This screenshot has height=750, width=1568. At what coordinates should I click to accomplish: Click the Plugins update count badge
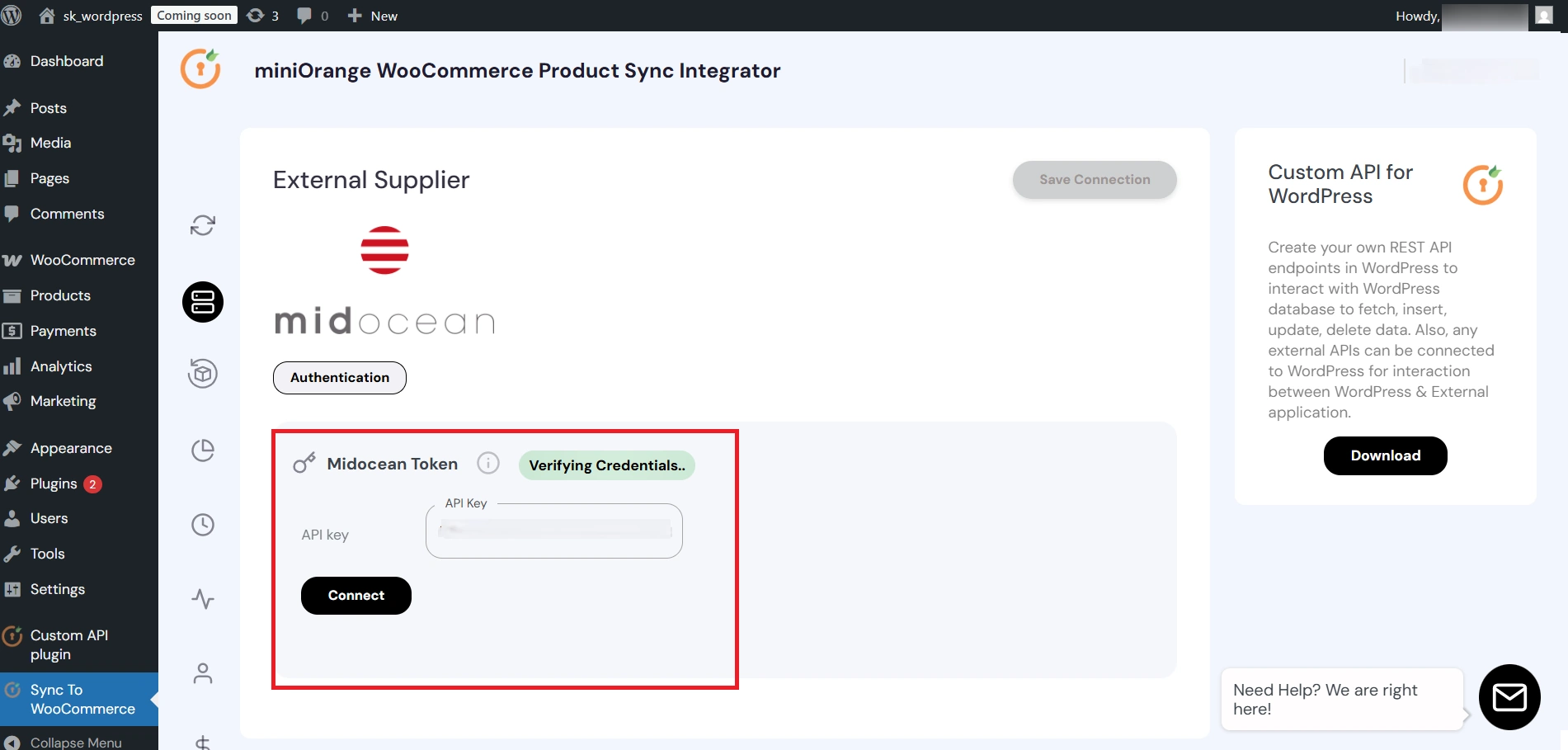pyautogui.click(x=93, y=484)
